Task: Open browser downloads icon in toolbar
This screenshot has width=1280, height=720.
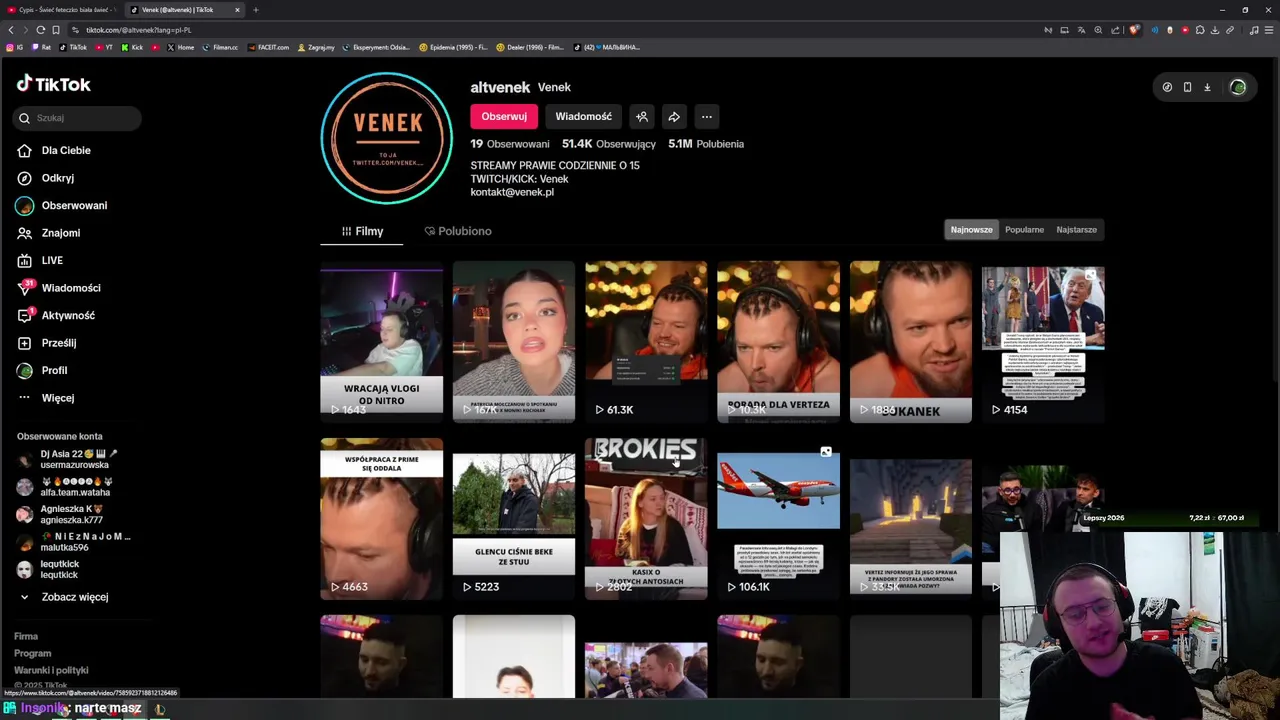Action: [x=1215, y=30]
